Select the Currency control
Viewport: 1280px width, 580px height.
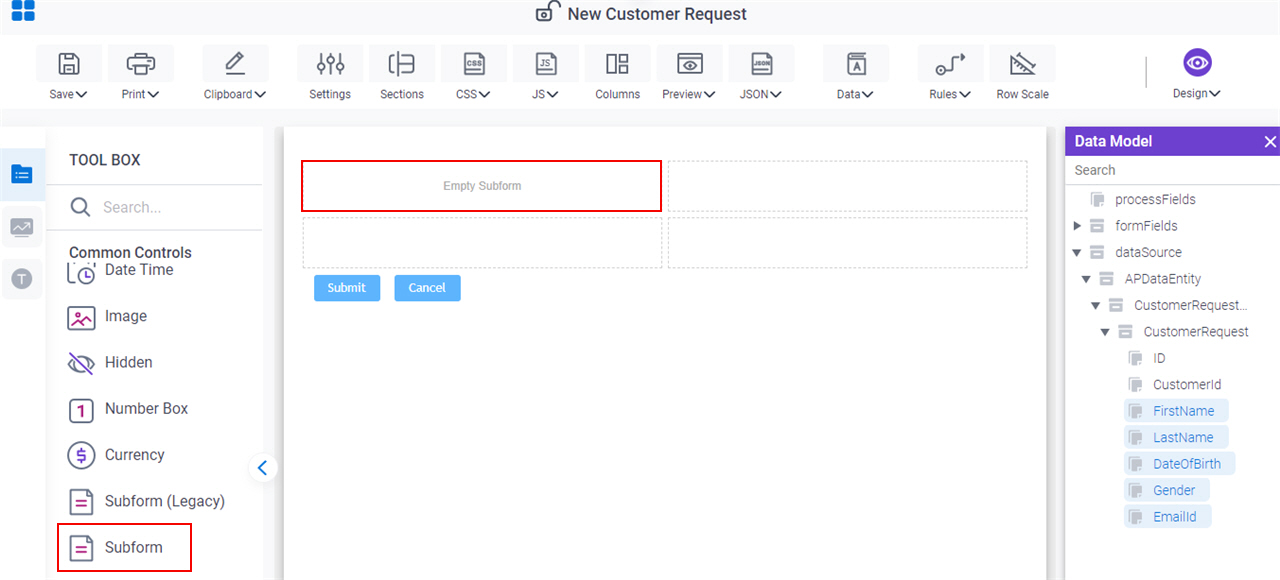116,454
